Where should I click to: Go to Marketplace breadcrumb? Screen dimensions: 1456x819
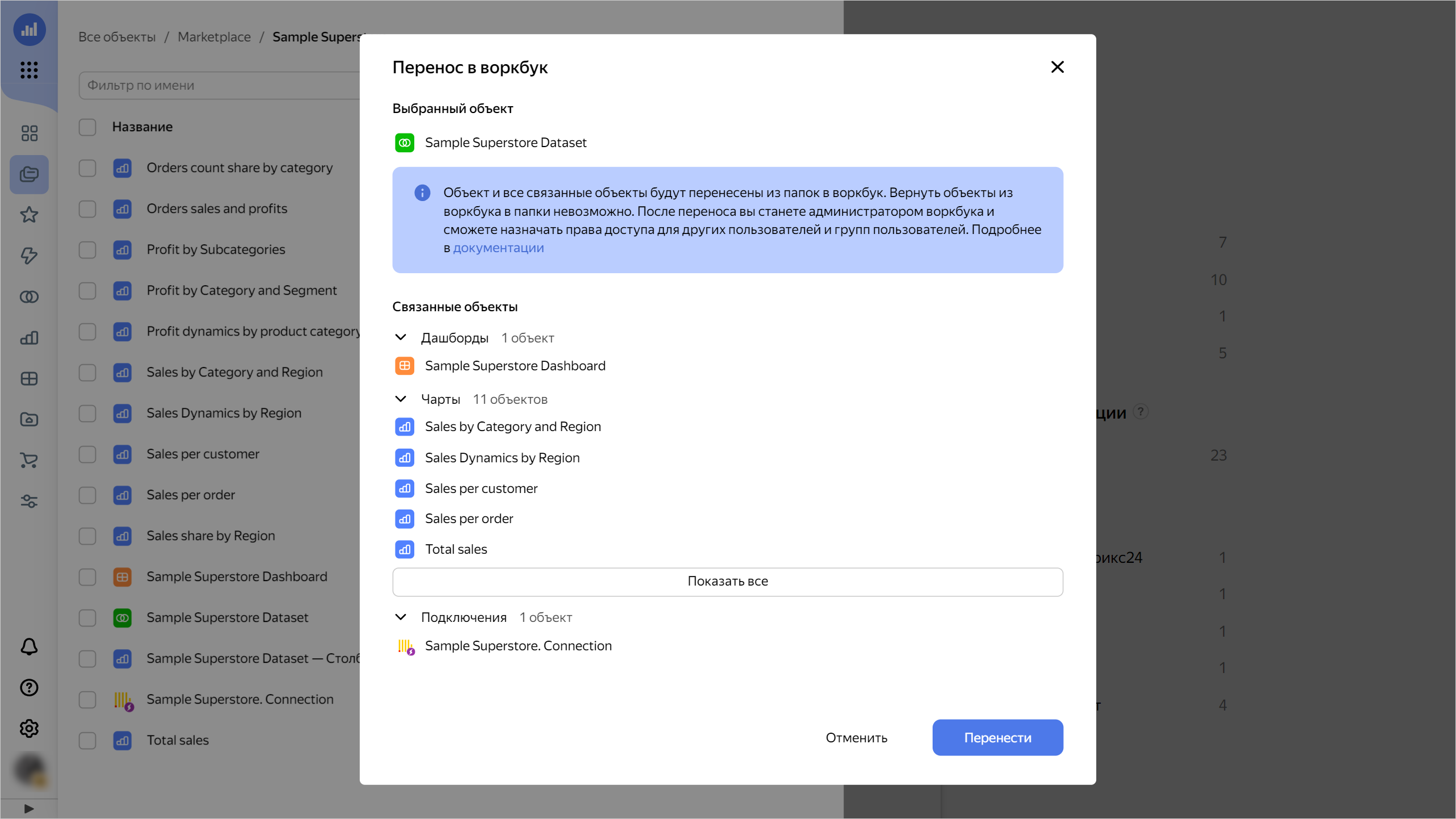(x=214, y=37)
